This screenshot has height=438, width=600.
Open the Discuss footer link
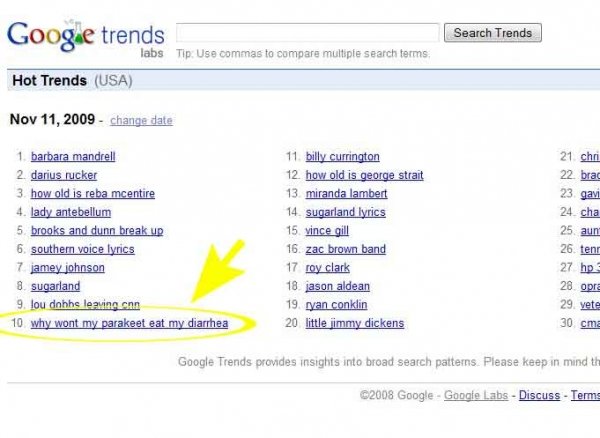[x=540, y=395]
